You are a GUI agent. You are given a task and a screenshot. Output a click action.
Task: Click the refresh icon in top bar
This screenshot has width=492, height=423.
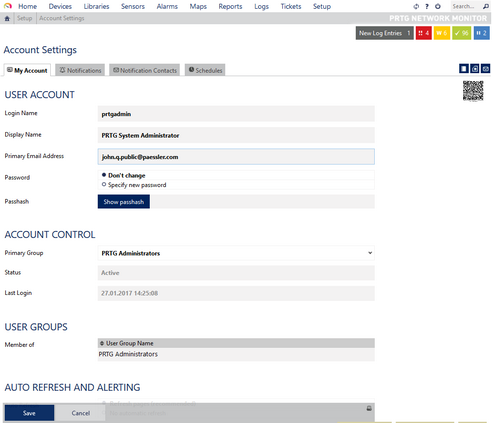pyautogui.click(x=416, y=6)
